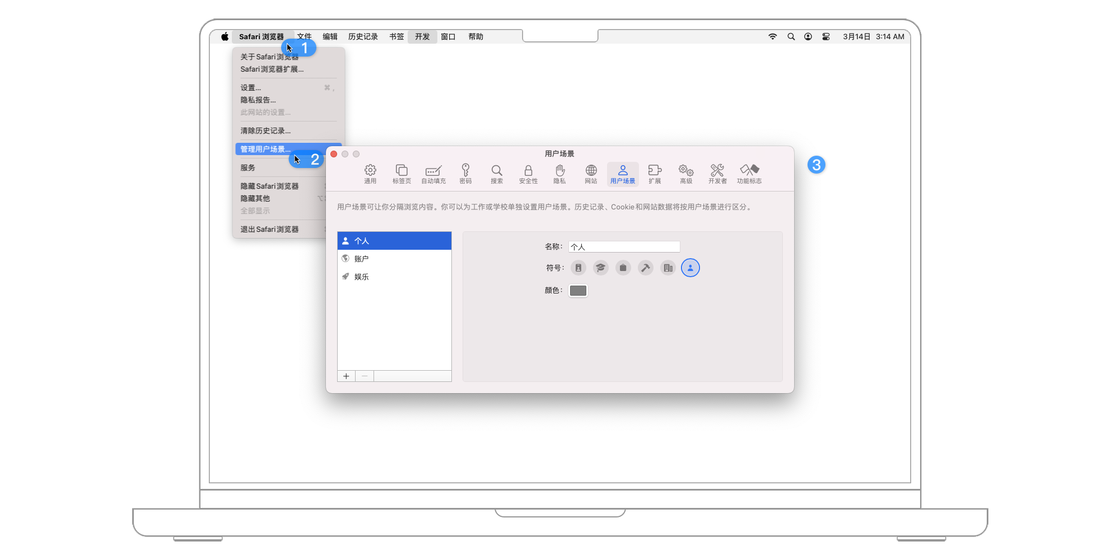This screenshot has width=1120, height=560.
Task: Choose 设置... from the Safari menu
Action: click(x=289, y=88)
